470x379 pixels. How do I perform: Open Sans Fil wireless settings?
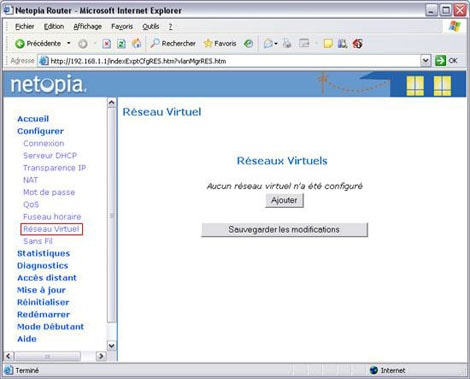pos(38,241)
